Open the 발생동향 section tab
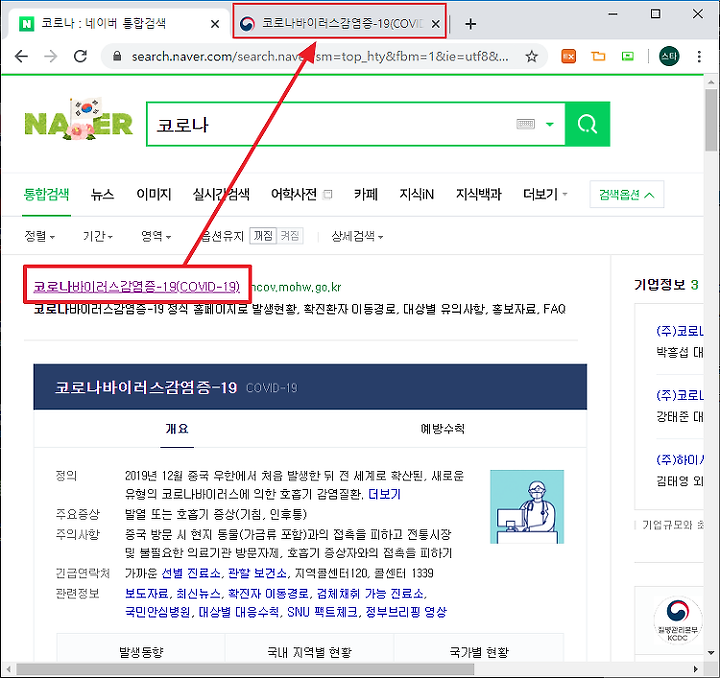 coord(141,652)
